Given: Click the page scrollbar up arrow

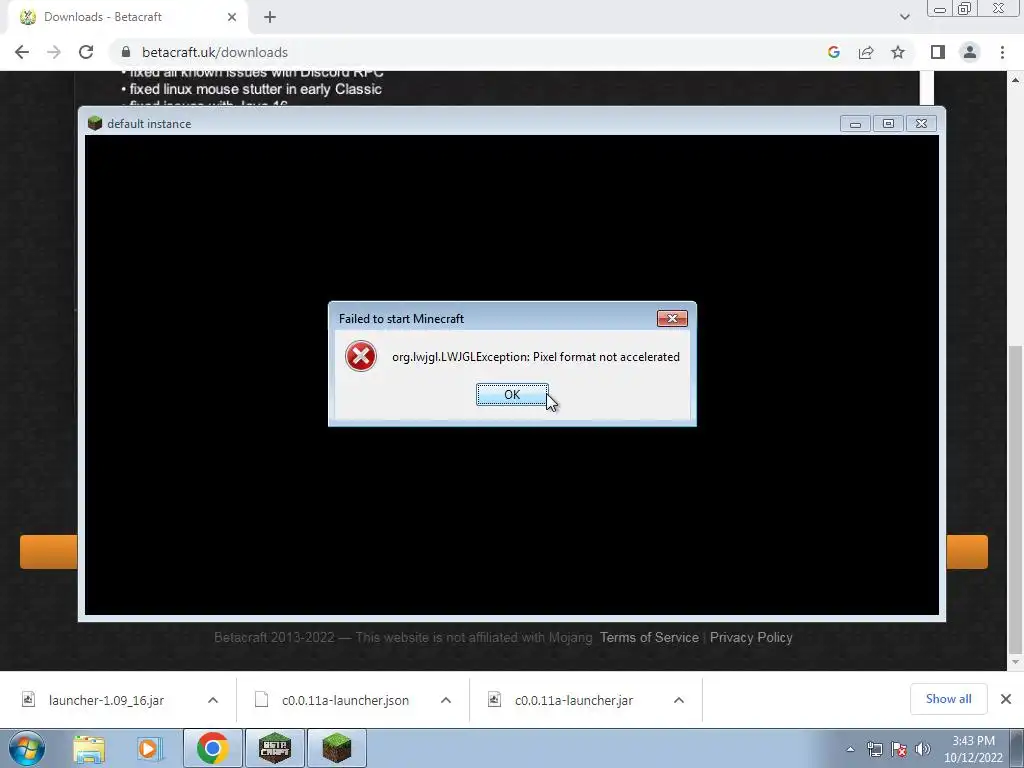Looking at the screenshot, I should [1015, 80].
